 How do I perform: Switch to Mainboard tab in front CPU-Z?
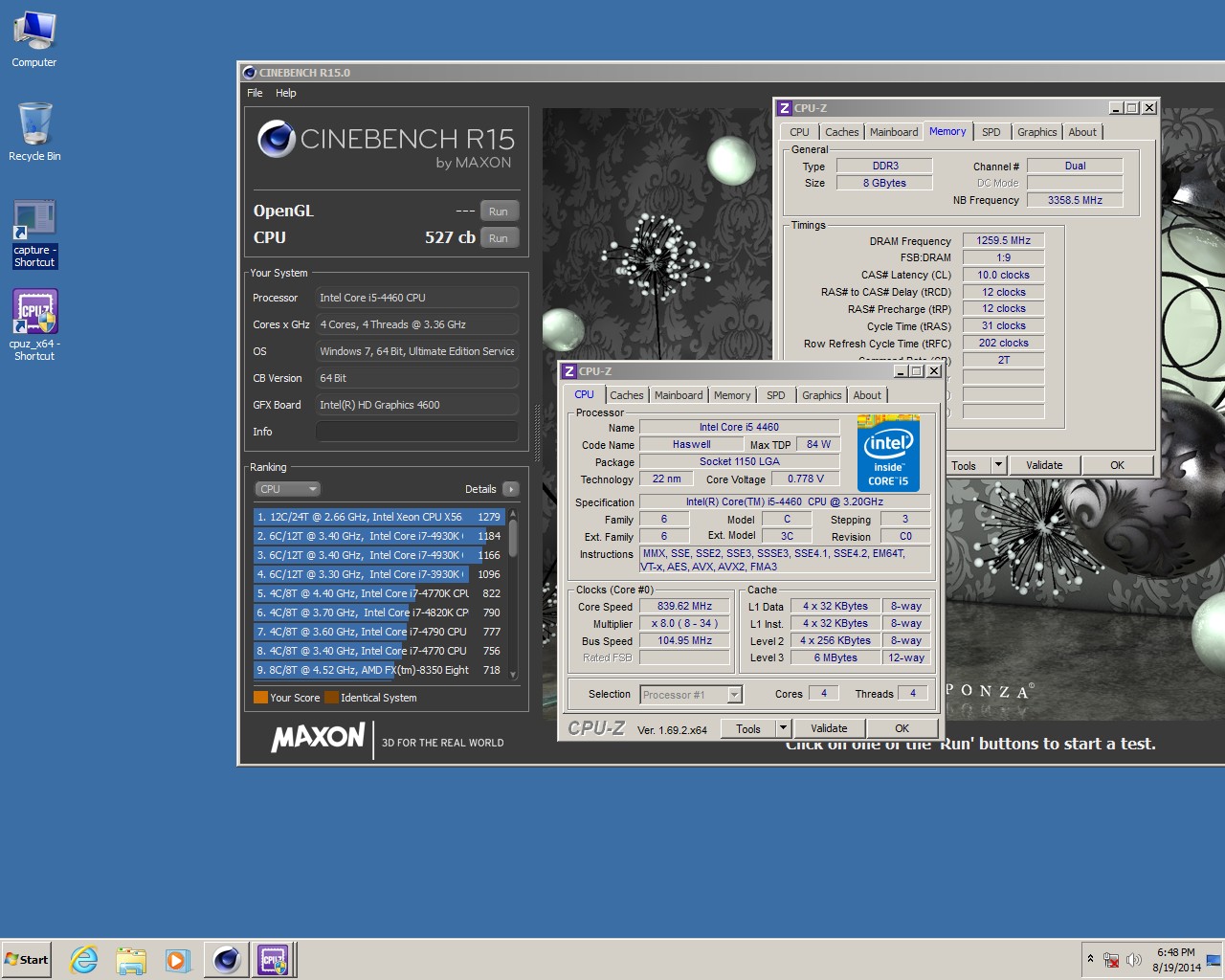[679, 395]
